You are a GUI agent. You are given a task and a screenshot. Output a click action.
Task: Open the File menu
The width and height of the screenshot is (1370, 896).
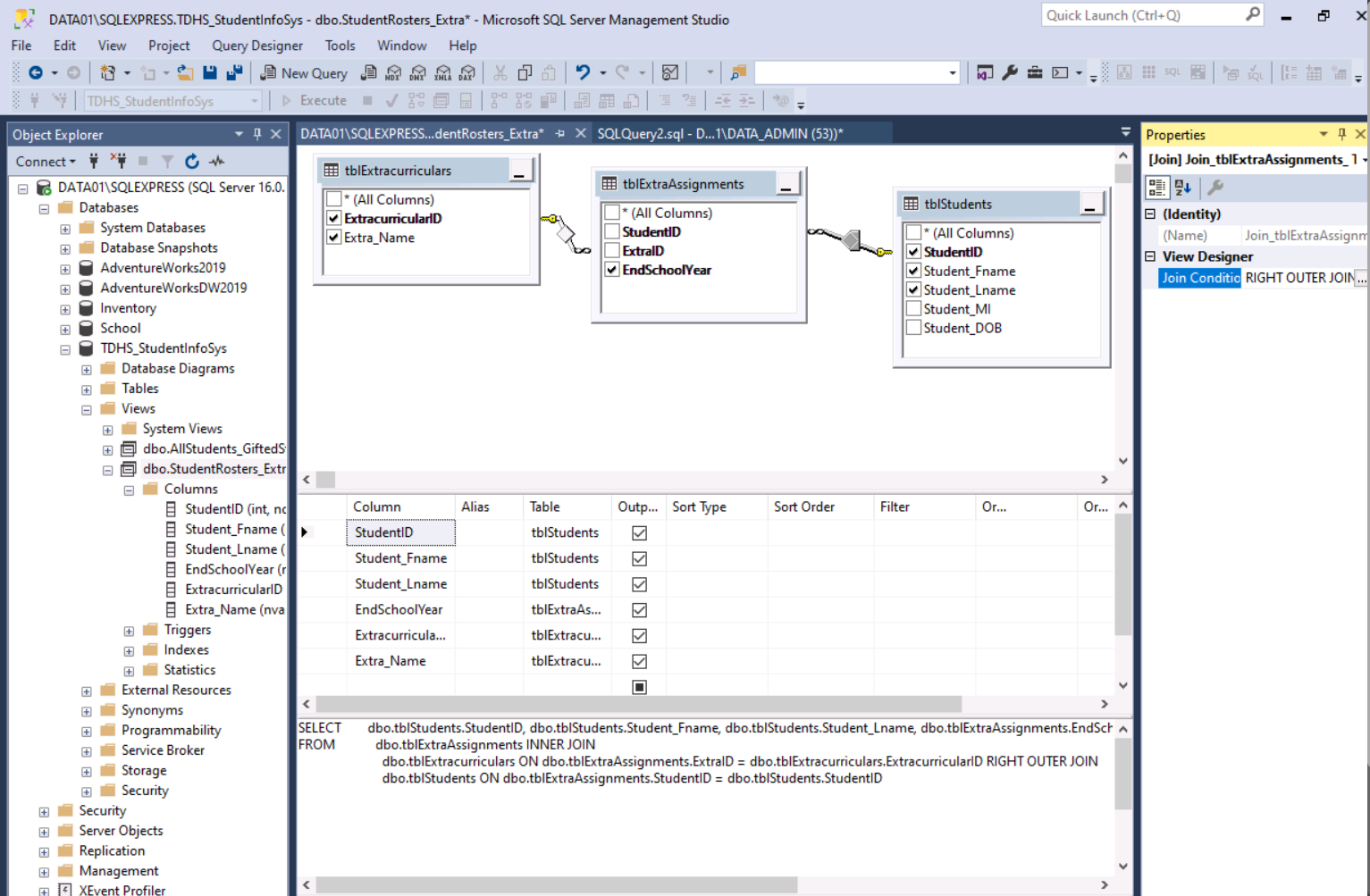click(x=21, y=46)
